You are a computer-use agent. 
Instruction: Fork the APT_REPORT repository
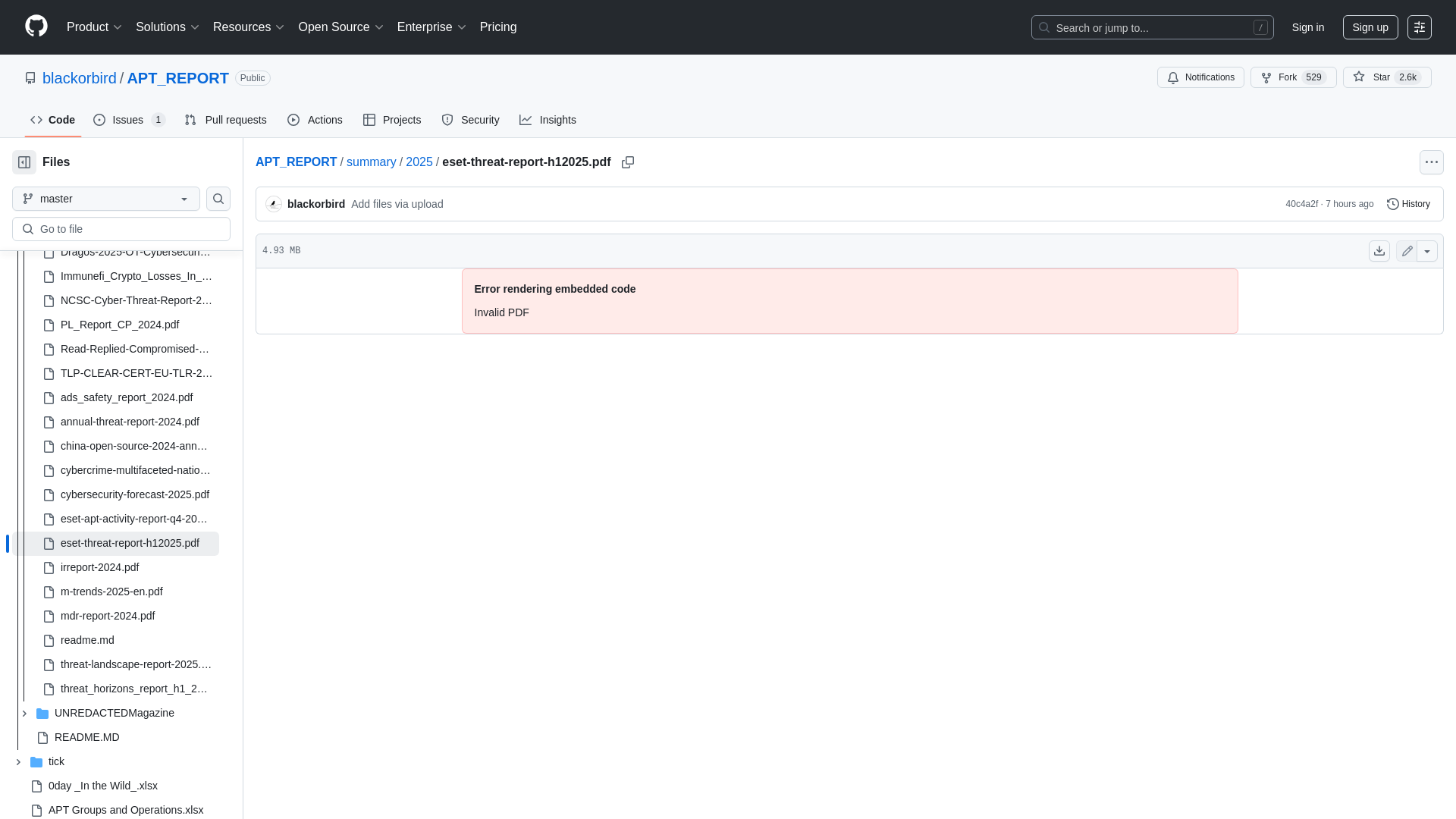tap(1293, 77)
